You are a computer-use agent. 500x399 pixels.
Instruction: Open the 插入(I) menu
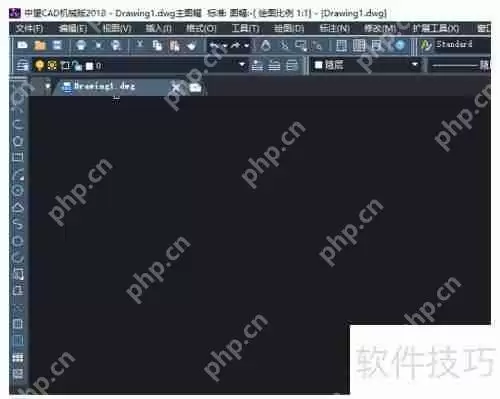coord(159,29)
